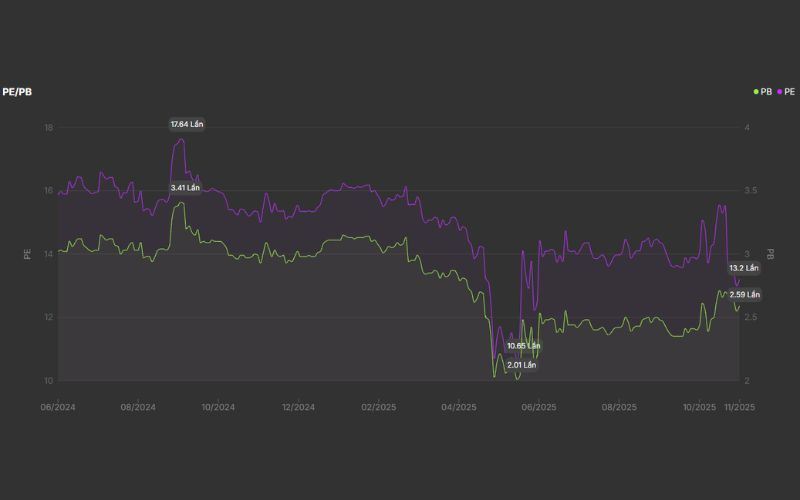This screenshot has width=800, height=500.
Task: Toggle the PE series in legend
Action: point(788,91)
